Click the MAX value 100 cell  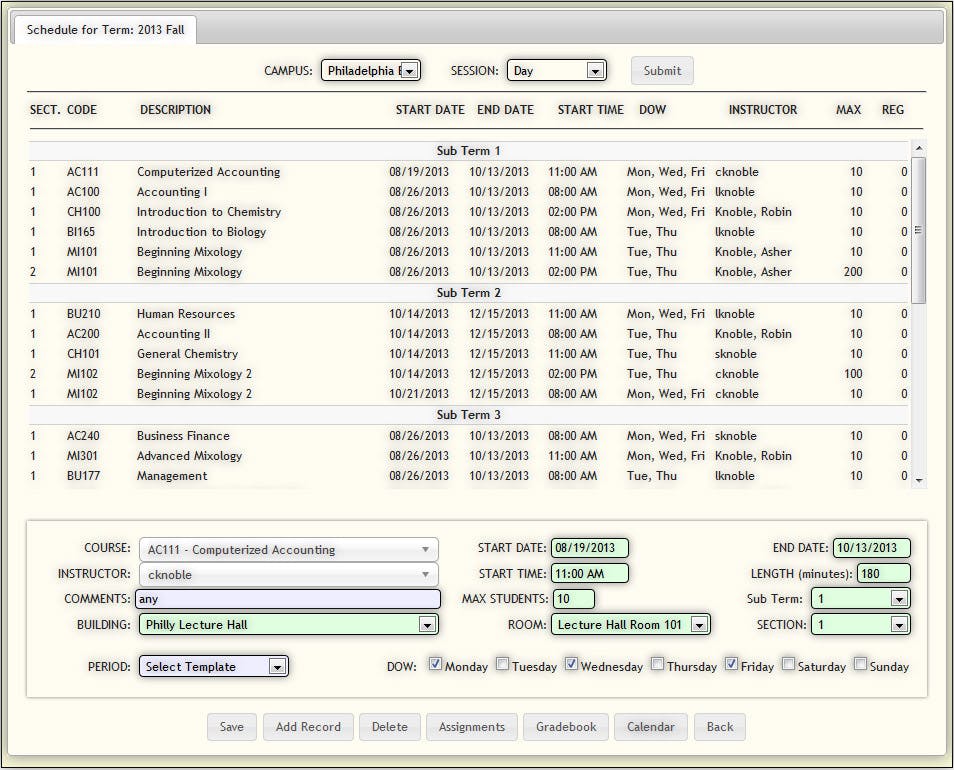(853, 374)
